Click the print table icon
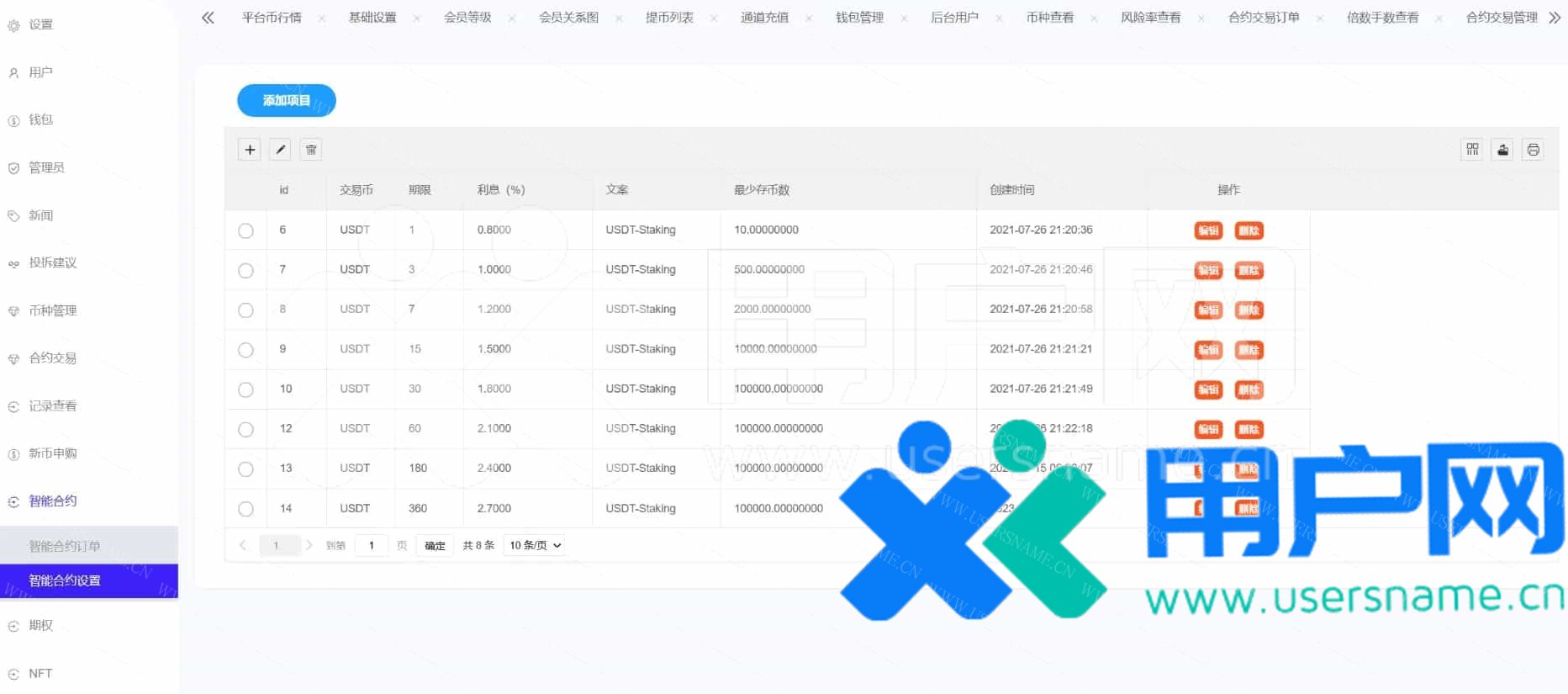Image resolution: width=1568 pixels, height=694 pixels. pyautogui.click(x=1533, y=150)
